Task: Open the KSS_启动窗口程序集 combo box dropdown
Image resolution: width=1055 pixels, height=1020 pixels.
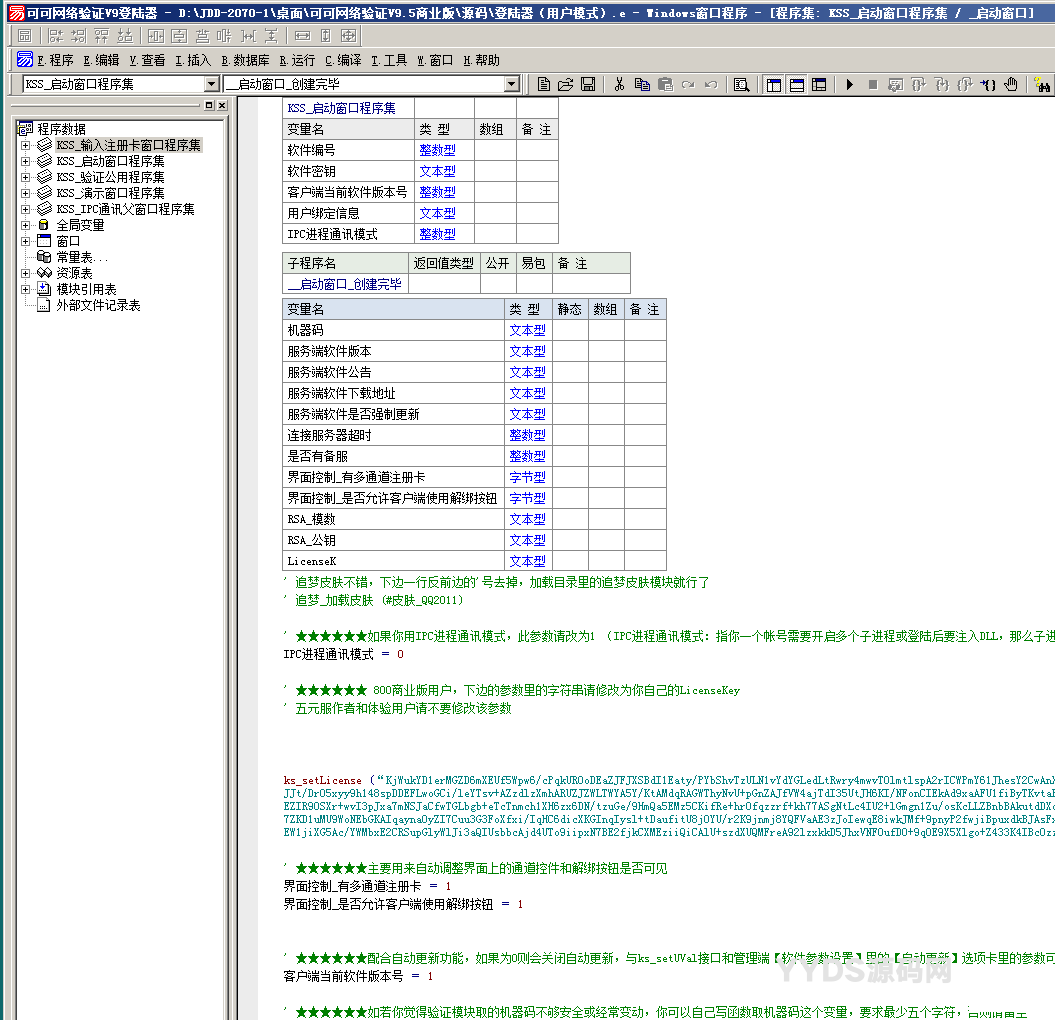Action: 211,84
